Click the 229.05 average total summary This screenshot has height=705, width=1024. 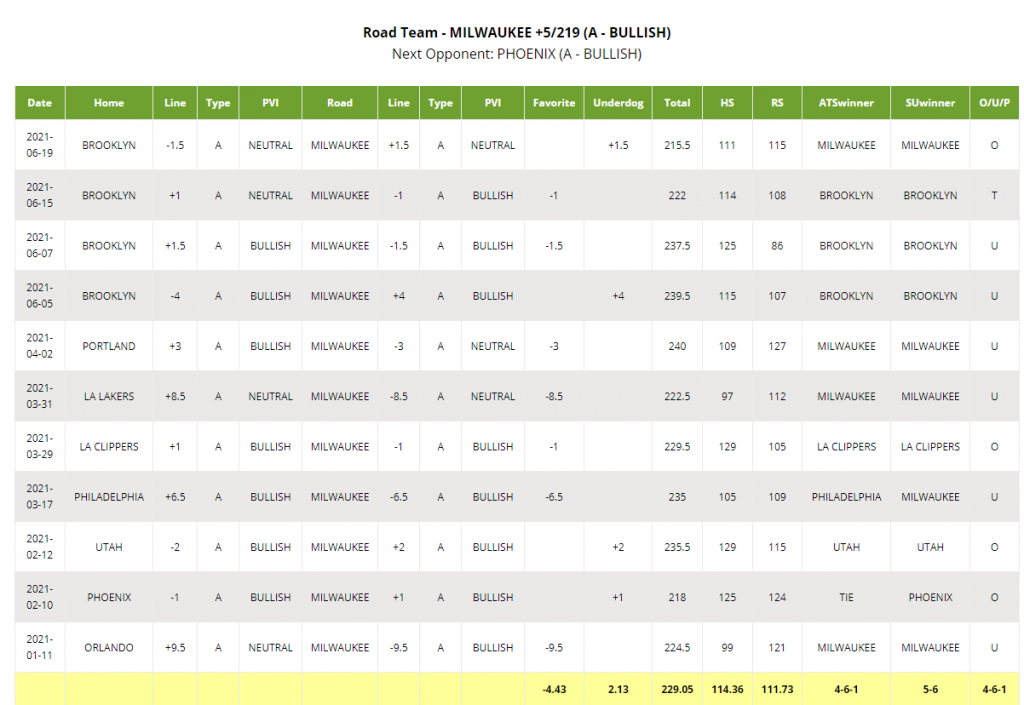pyautogui.click(x=677, y=689)
